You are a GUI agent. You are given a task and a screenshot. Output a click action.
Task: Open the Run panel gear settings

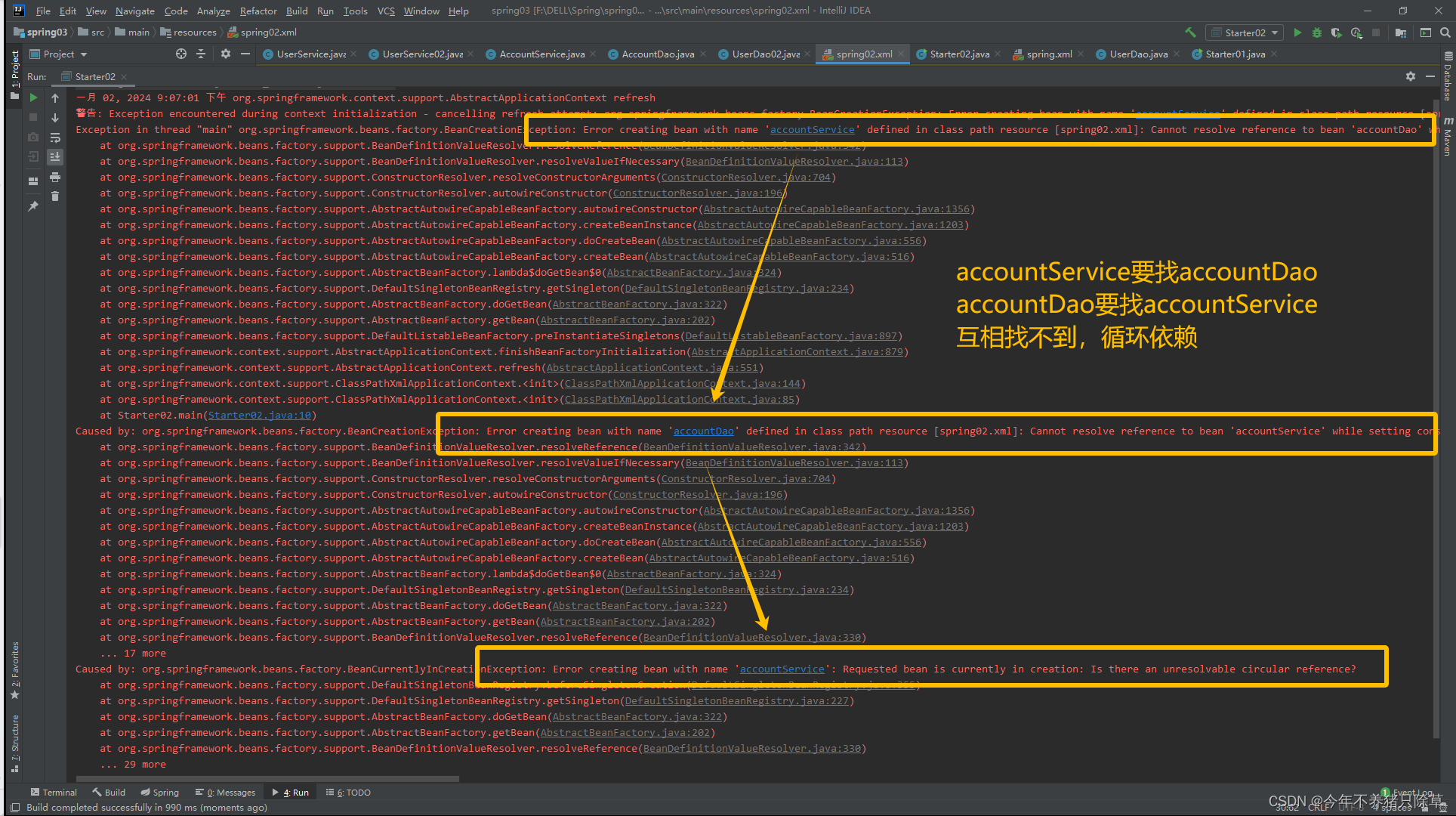(1411, 76)
